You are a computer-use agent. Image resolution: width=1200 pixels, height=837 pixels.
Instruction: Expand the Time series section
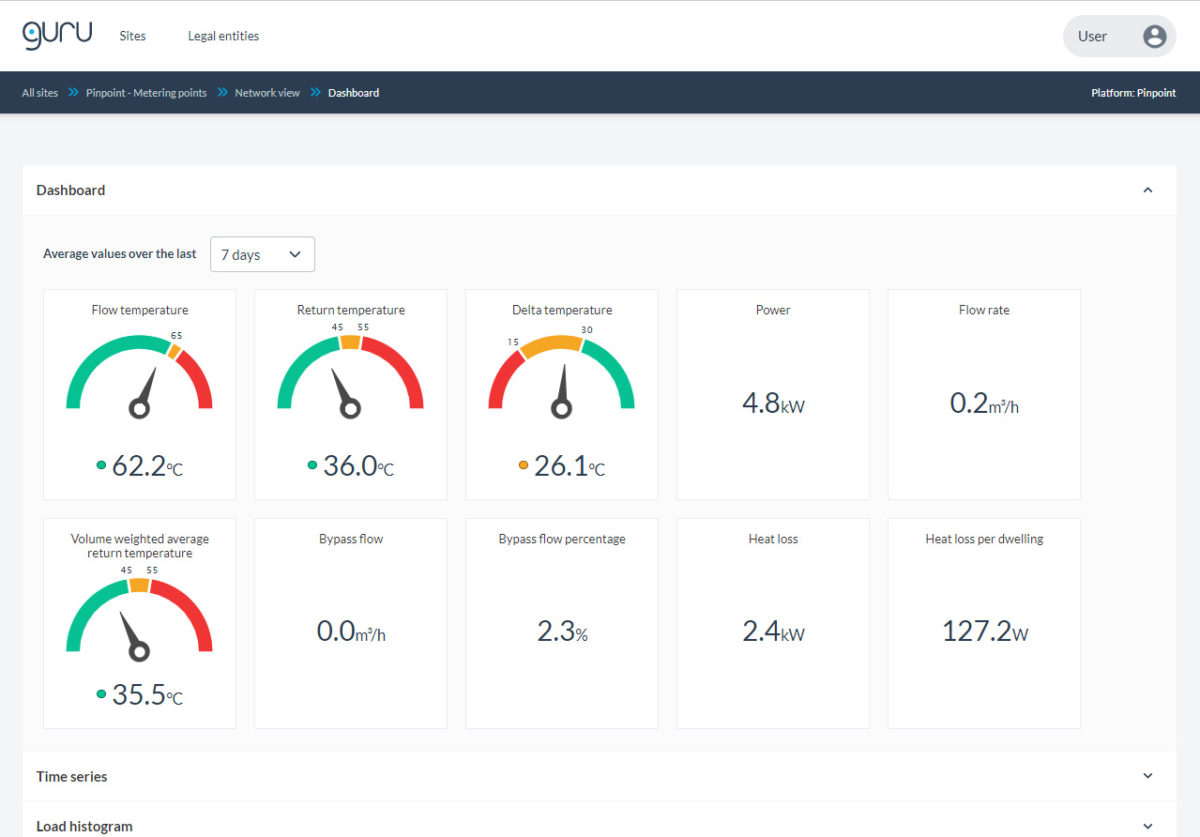(x=1147, y=776)
